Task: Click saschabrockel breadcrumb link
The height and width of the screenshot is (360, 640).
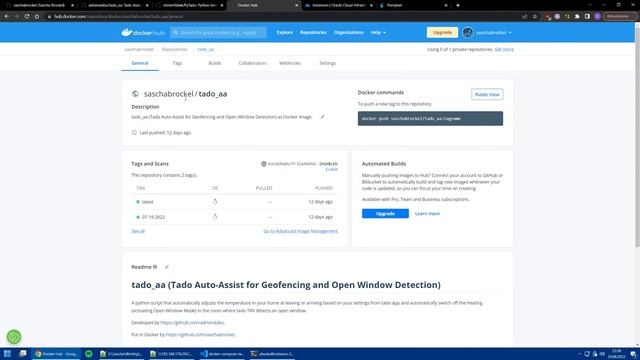Action: coord(139,49)
